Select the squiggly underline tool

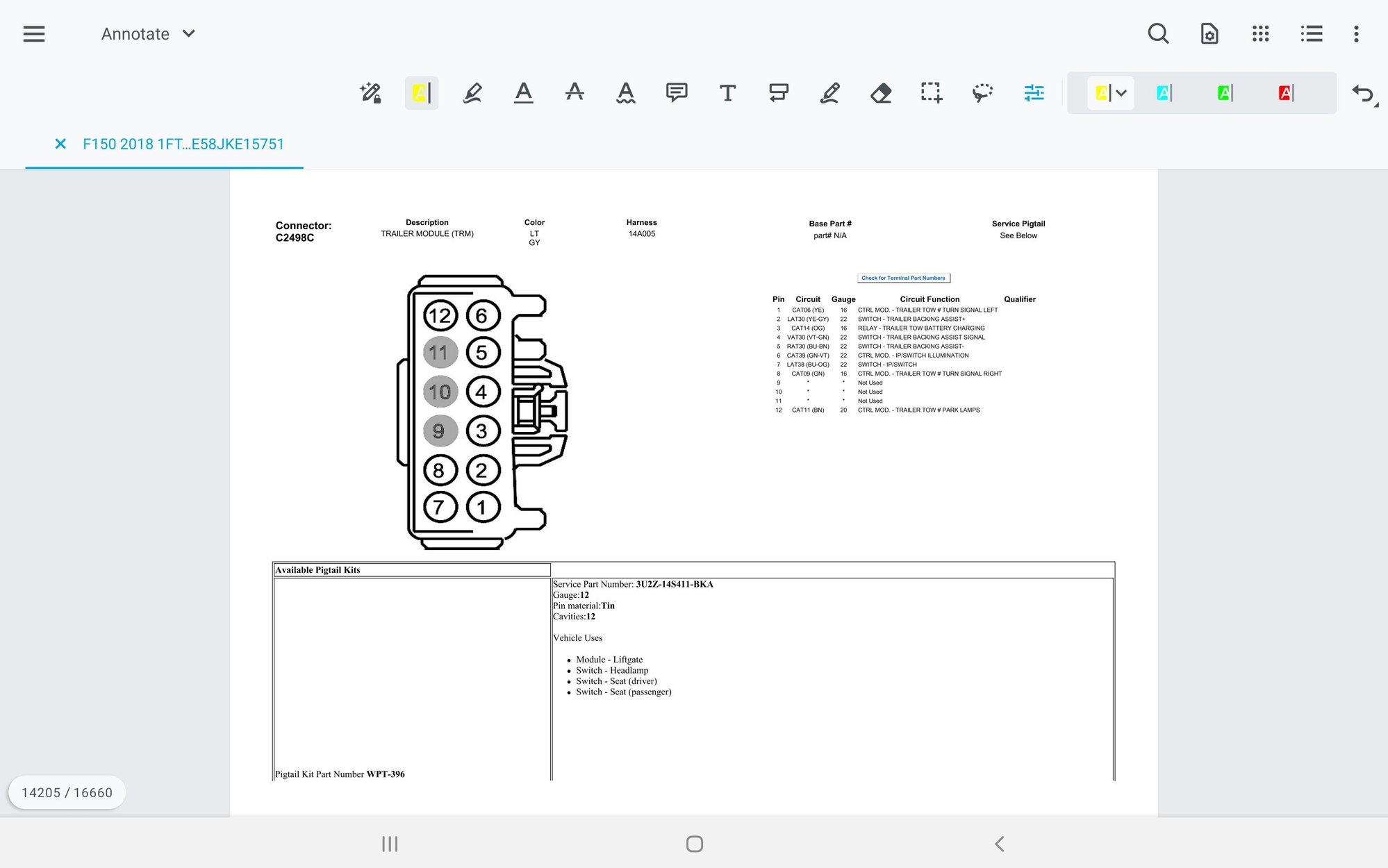[x=625, y=92]
